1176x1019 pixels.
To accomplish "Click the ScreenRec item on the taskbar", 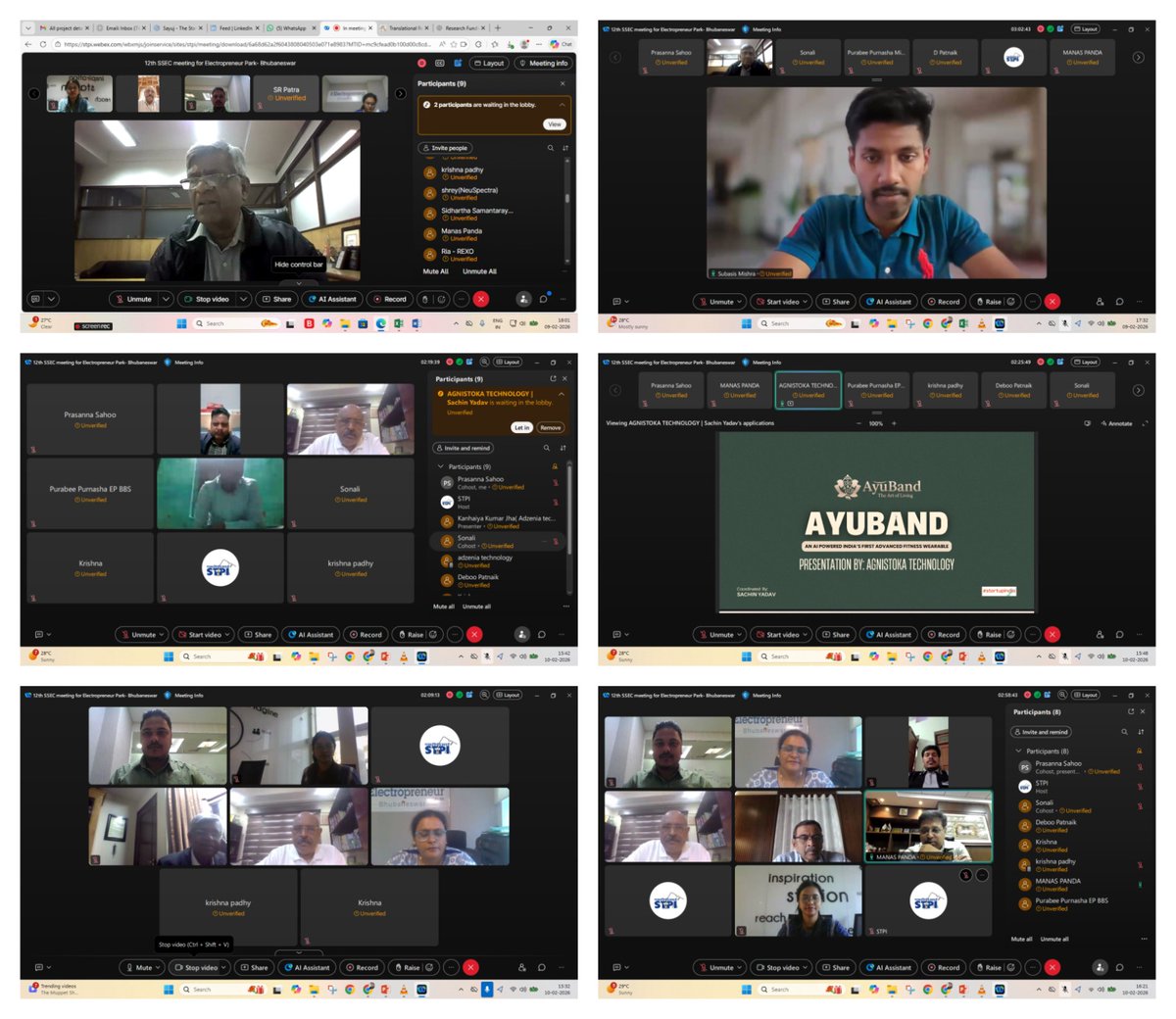I will click(x=93, y=325).
